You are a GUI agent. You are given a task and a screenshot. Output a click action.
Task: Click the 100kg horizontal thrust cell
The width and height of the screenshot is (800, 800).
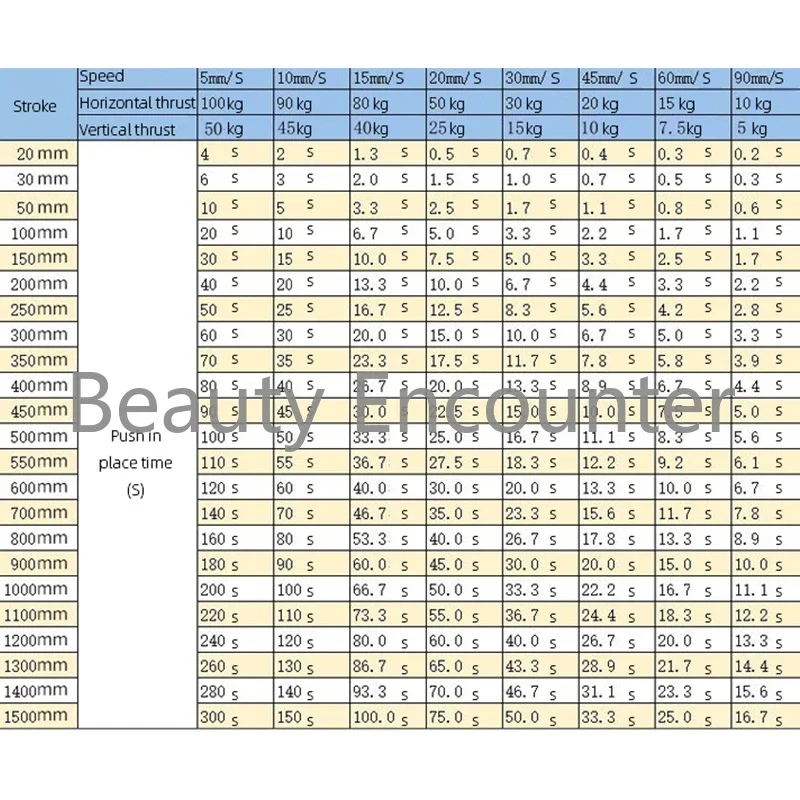click(x=235, y=103)
